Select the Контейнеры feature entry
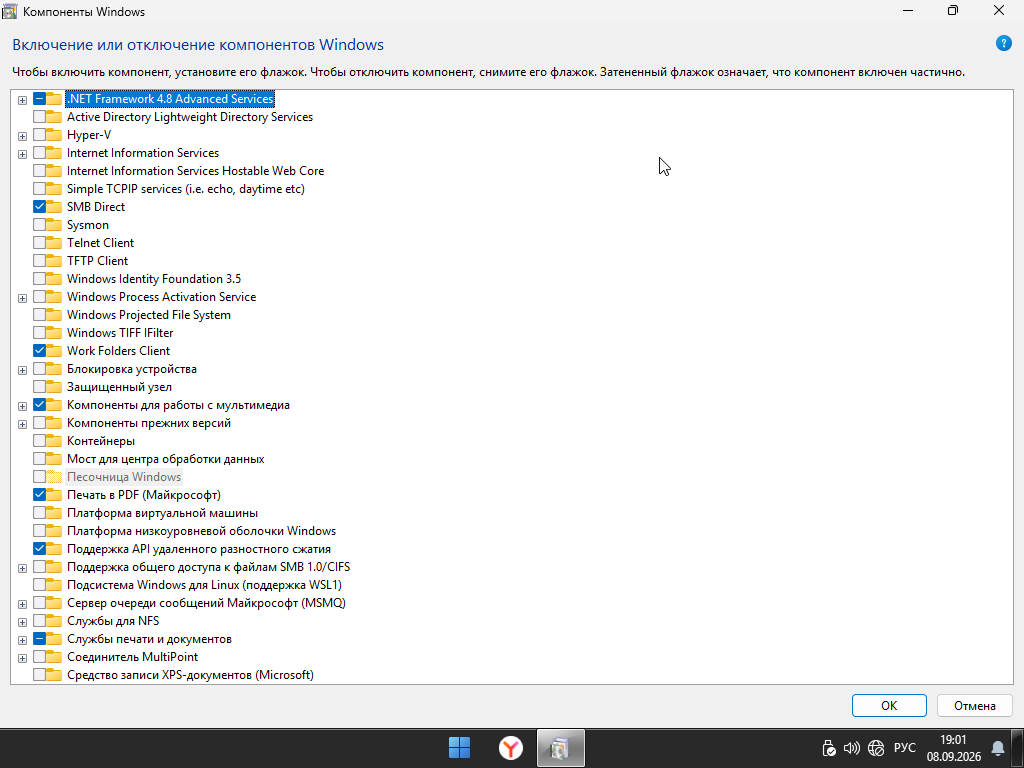 [x=101, y=441]
